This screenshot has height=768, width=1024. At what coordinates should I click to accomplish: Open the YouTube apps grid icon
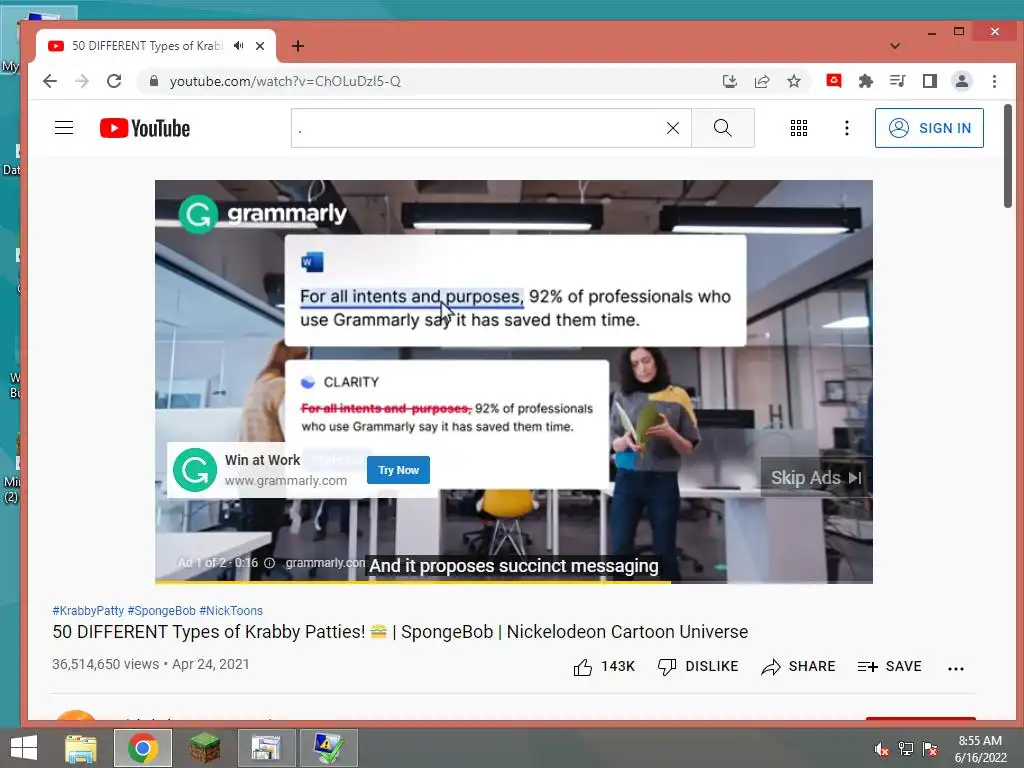(x=799, y=128)
